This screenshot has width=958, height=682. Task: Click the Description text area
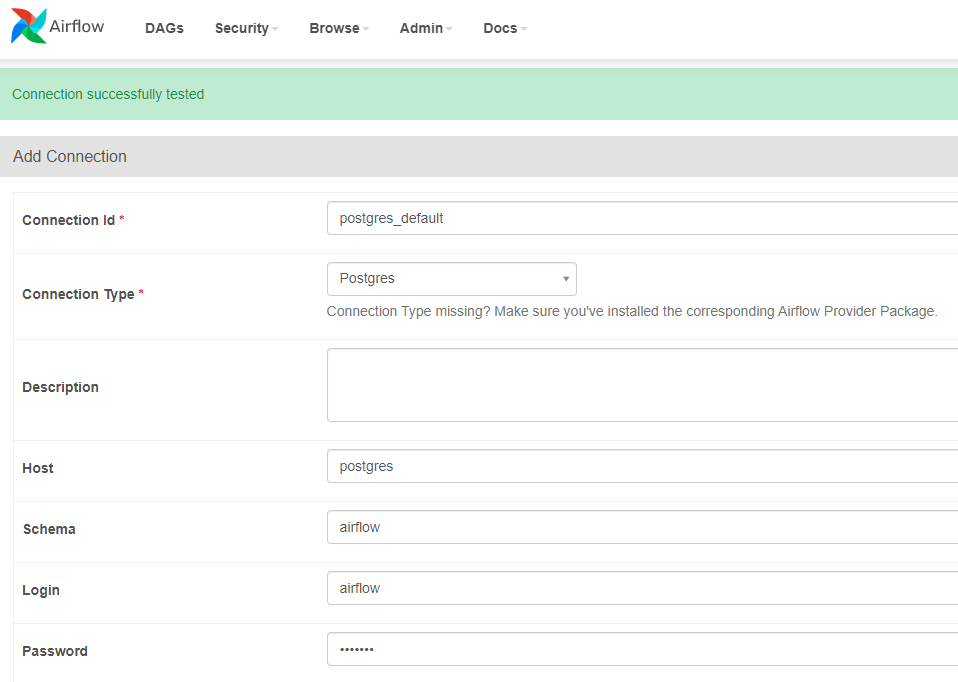[x=643, y=385]
